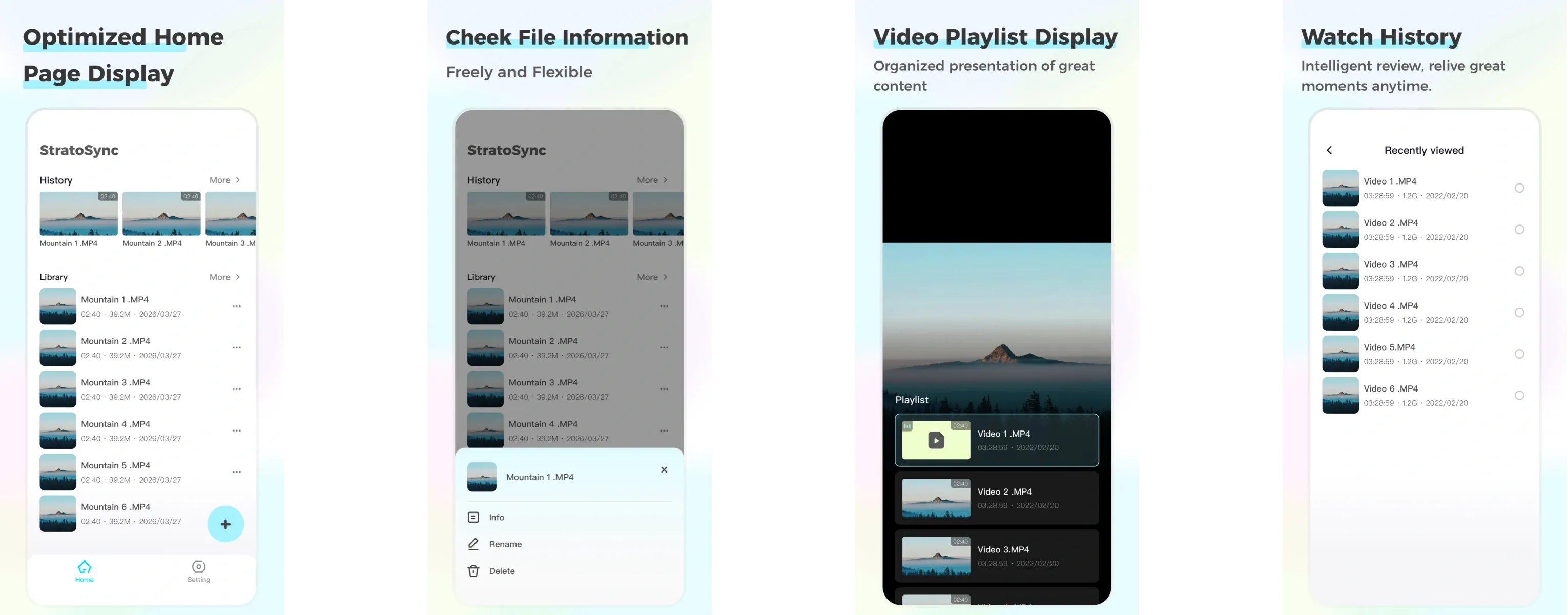Viewport: 1568px width, 615px height.
Task: Select the Info menu entry
Action: pos(496,517)
